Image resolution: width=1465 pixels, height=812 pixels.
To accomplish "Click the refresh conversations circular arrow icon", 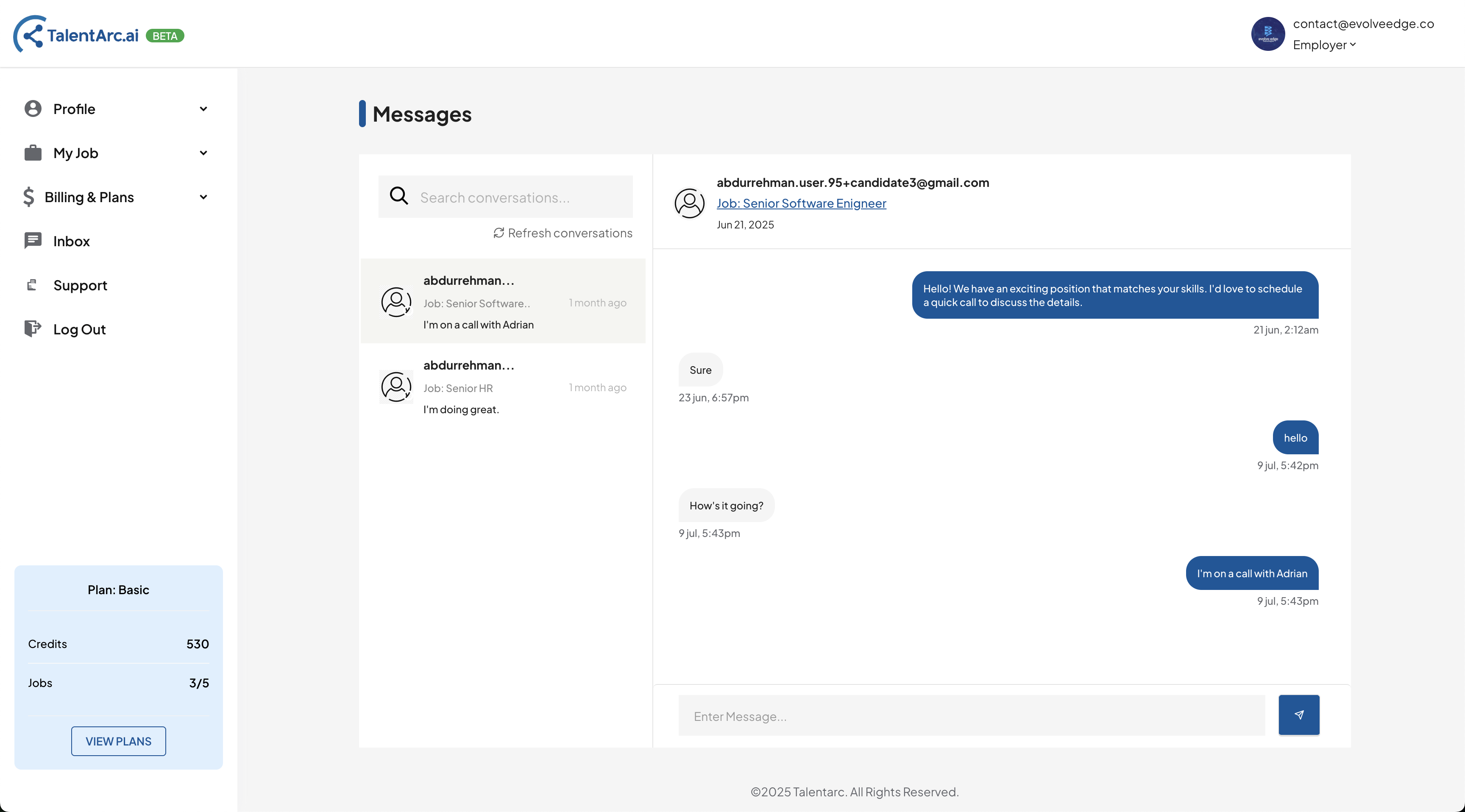I will [x=499, y=233].
